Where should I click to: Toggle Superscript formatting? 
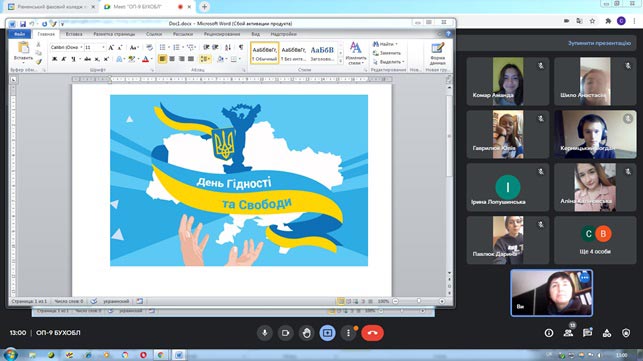tap(106, 59)
